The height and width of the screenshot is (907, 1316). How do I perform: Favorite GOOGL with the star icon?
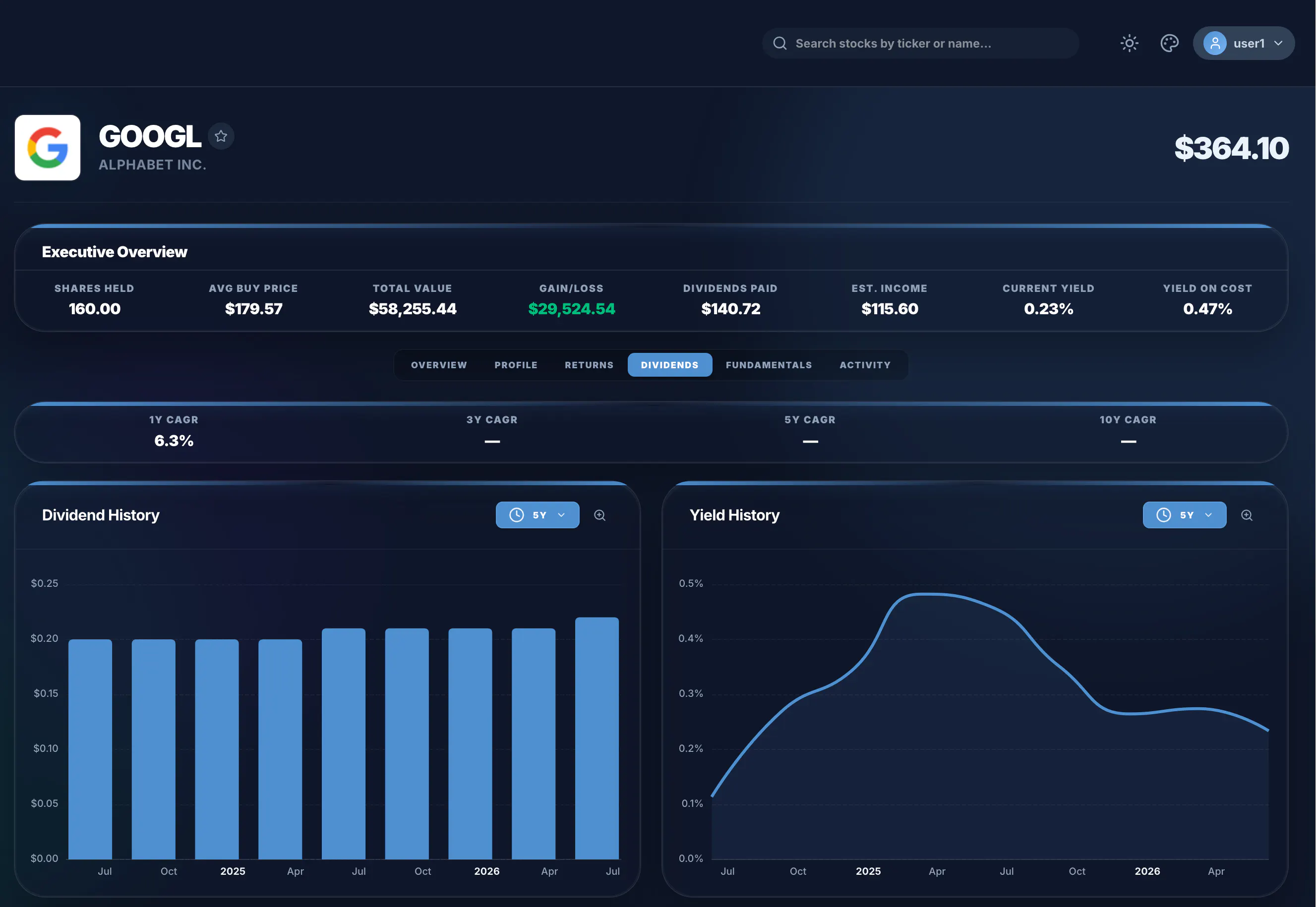tap(221, 136)
